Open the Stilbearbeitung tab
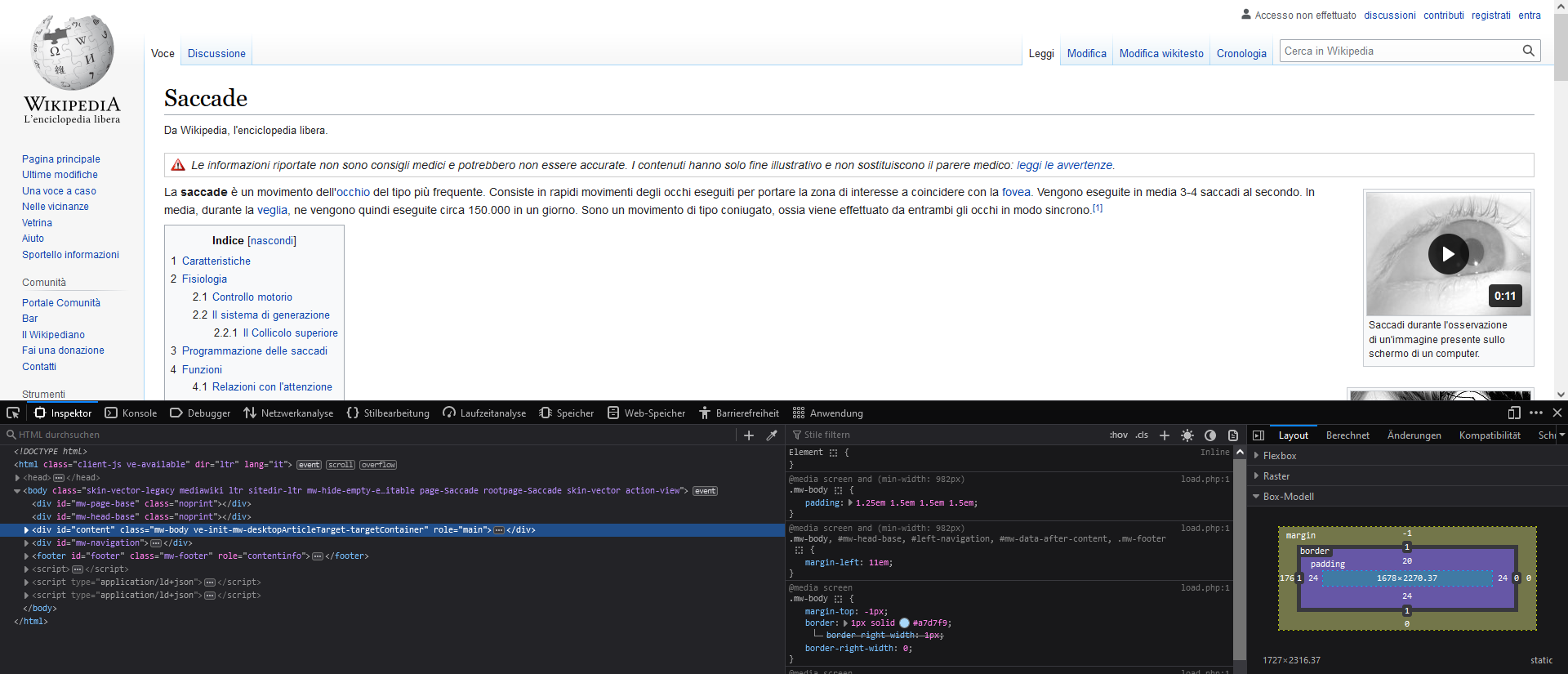This screenshot has height=674, width=1568. 388,413
